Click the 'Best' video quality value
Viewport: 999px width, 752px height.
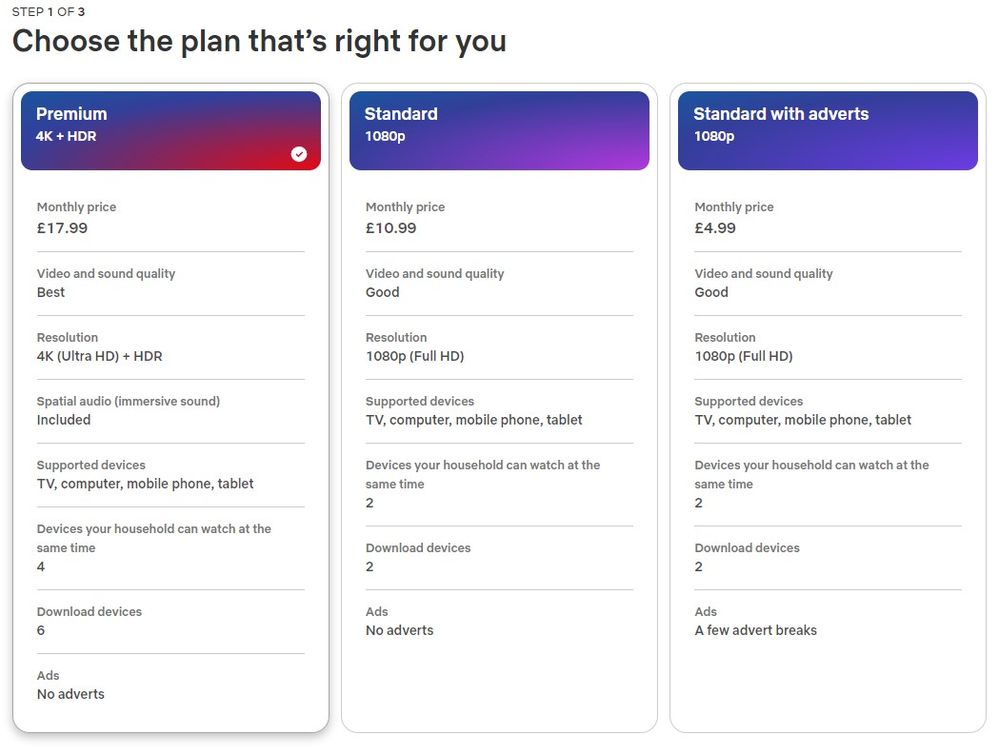tap(51, 293)
